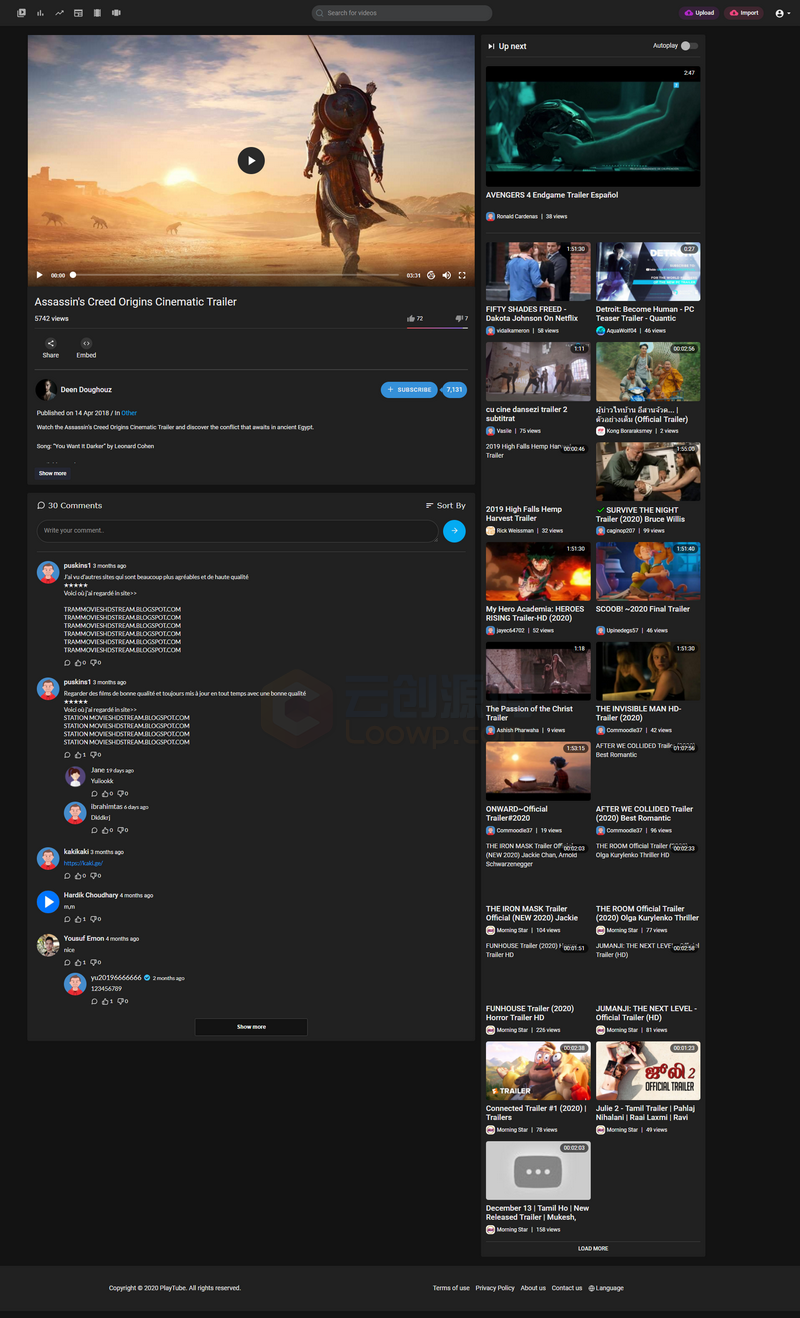Click the Search for videos field
This screenshot has width=800, height=1318.
coord(402,13)
